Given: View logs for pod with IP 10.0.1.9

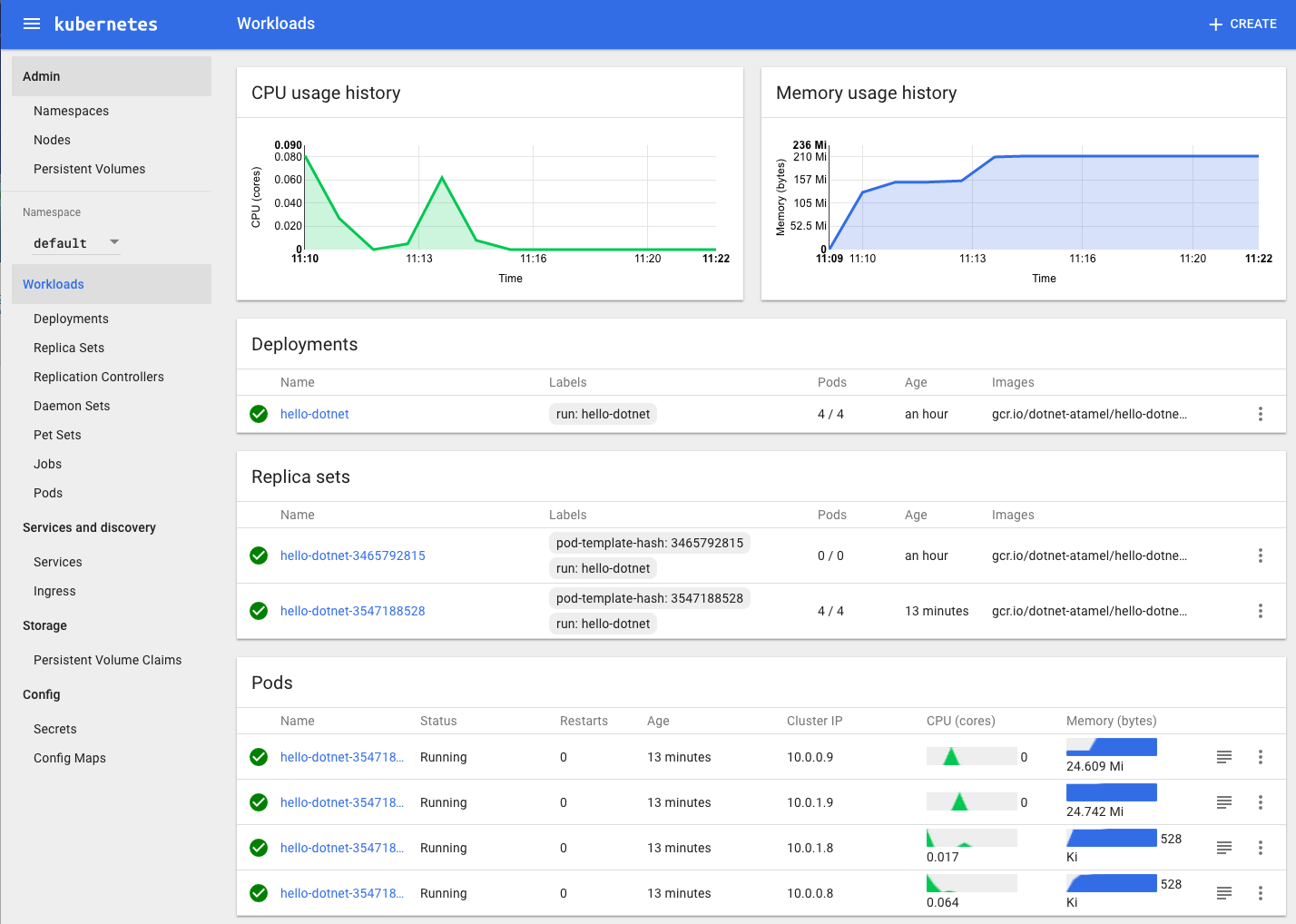Looking at the screenshot, I should tap(1223, 802).
